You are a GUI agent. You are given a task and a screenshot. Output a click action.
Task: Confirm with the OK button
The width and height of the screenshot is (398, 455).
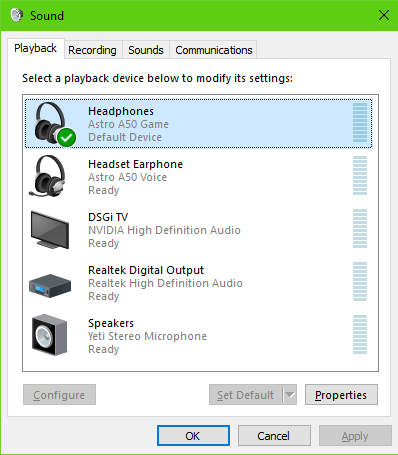point(193,436)
